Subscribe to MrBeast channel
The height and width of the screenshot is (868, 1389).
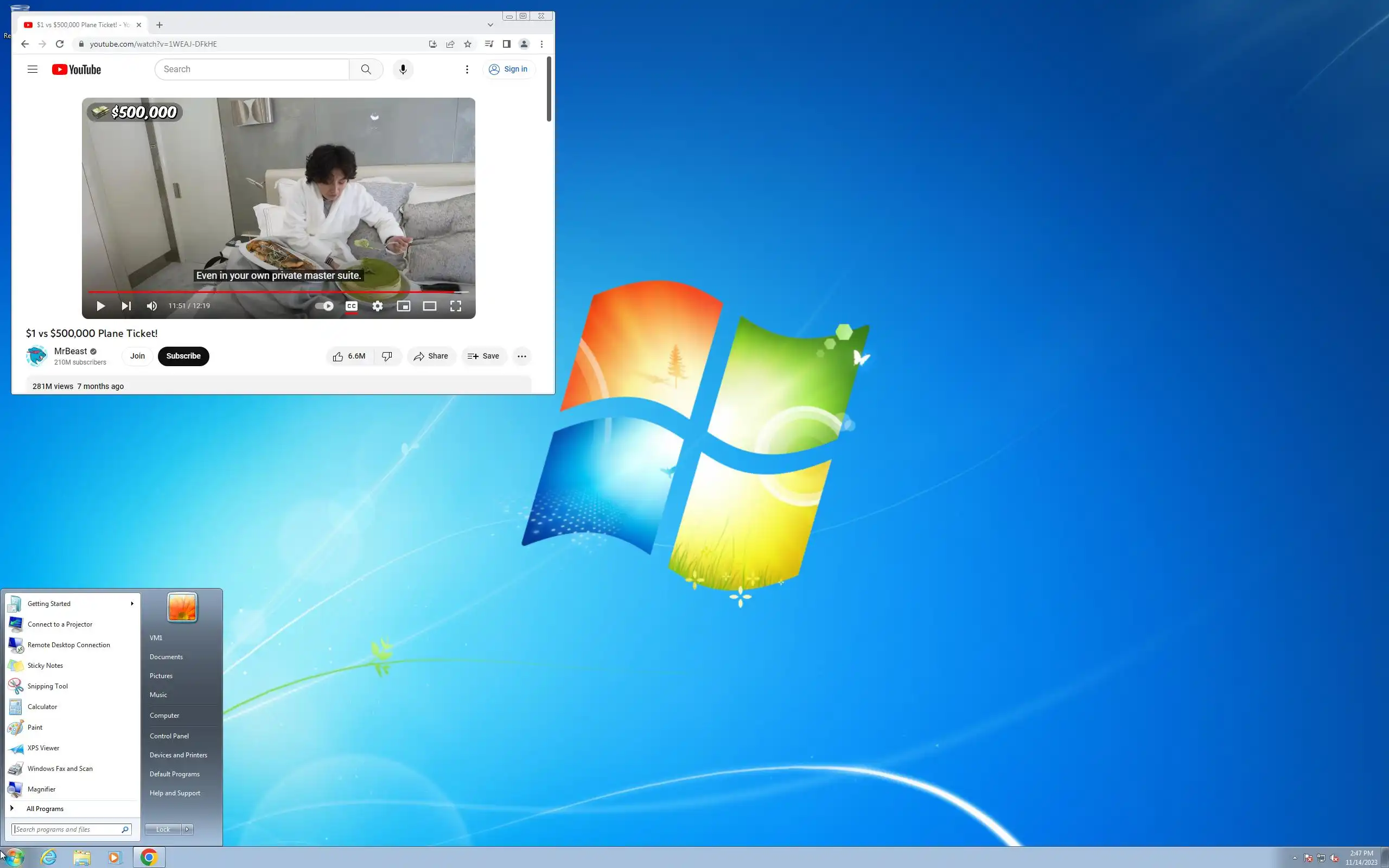[183, 356]
